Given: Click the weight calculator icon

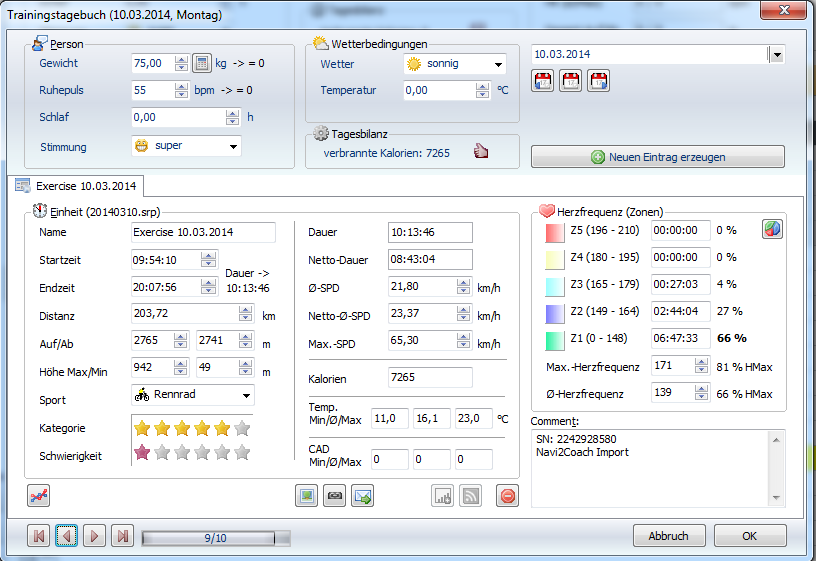Looking at the screenshot, I should pyautogui.click(x=201, y=63).
